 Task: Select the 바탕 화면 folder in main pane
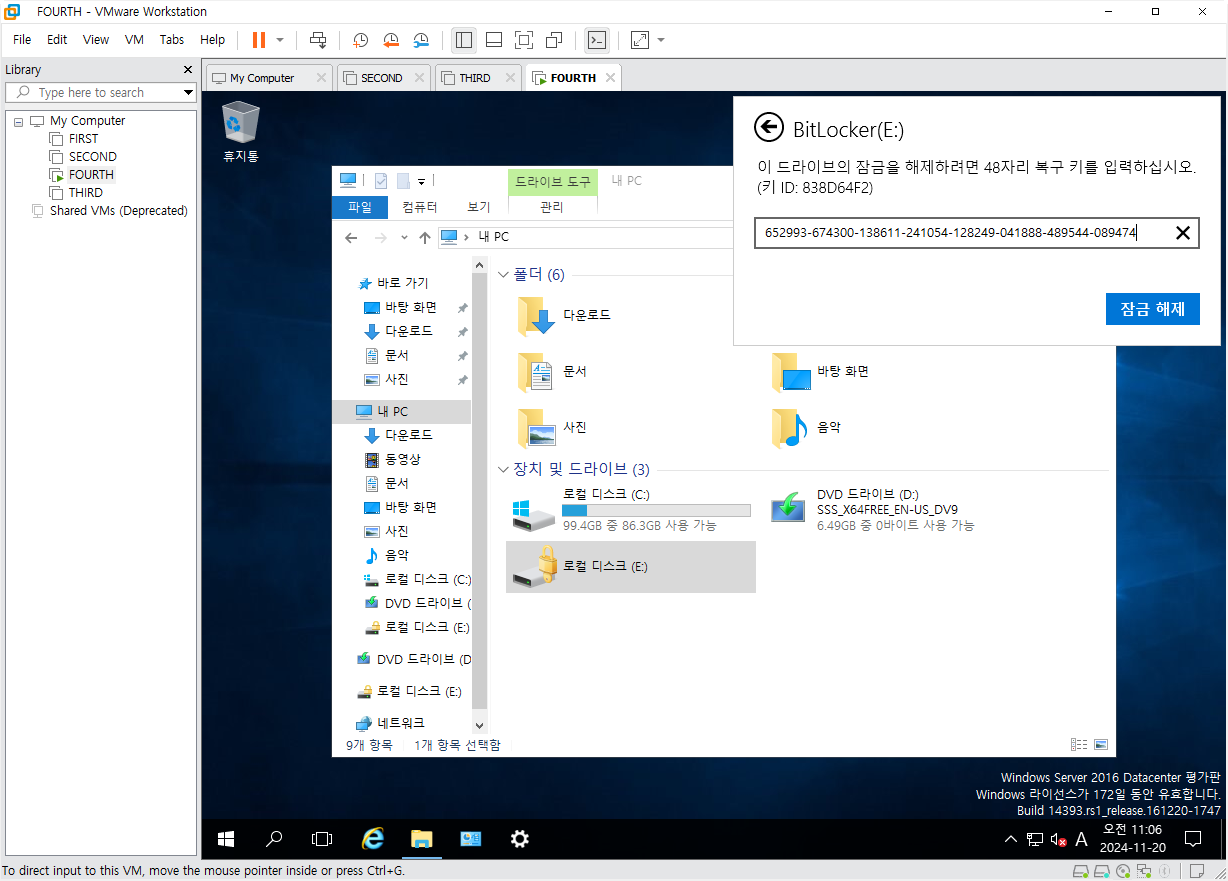820,371
